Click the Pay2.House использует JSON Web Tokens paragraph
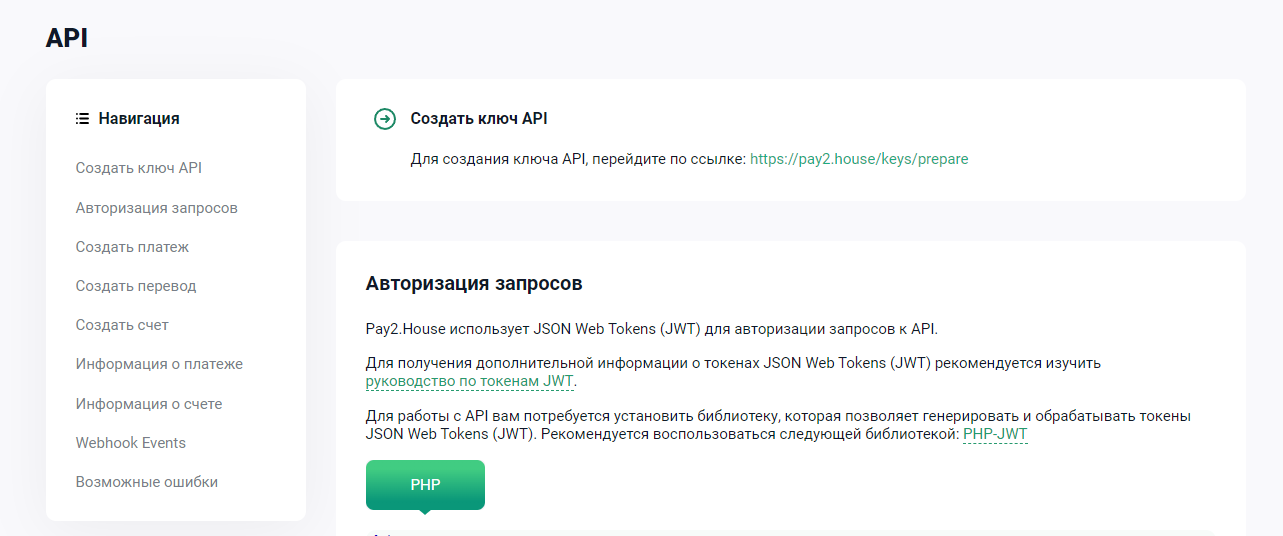 (x=652, y=328)
